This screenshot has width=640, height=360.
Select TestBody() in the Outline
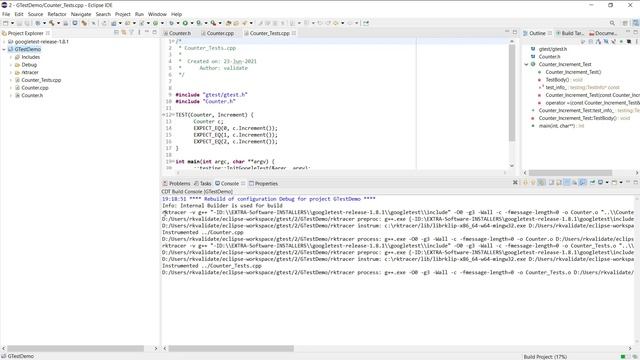(557, 80)
